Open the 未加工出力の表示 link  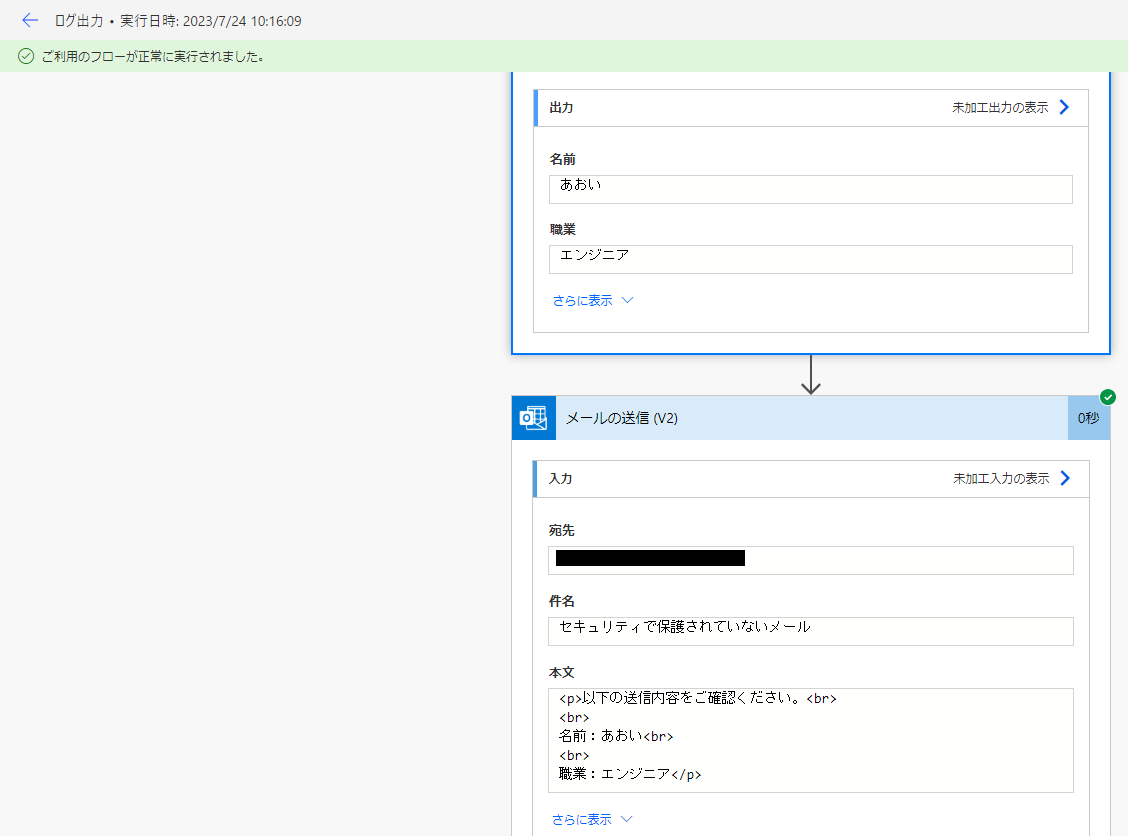click(x=999, y=108)
